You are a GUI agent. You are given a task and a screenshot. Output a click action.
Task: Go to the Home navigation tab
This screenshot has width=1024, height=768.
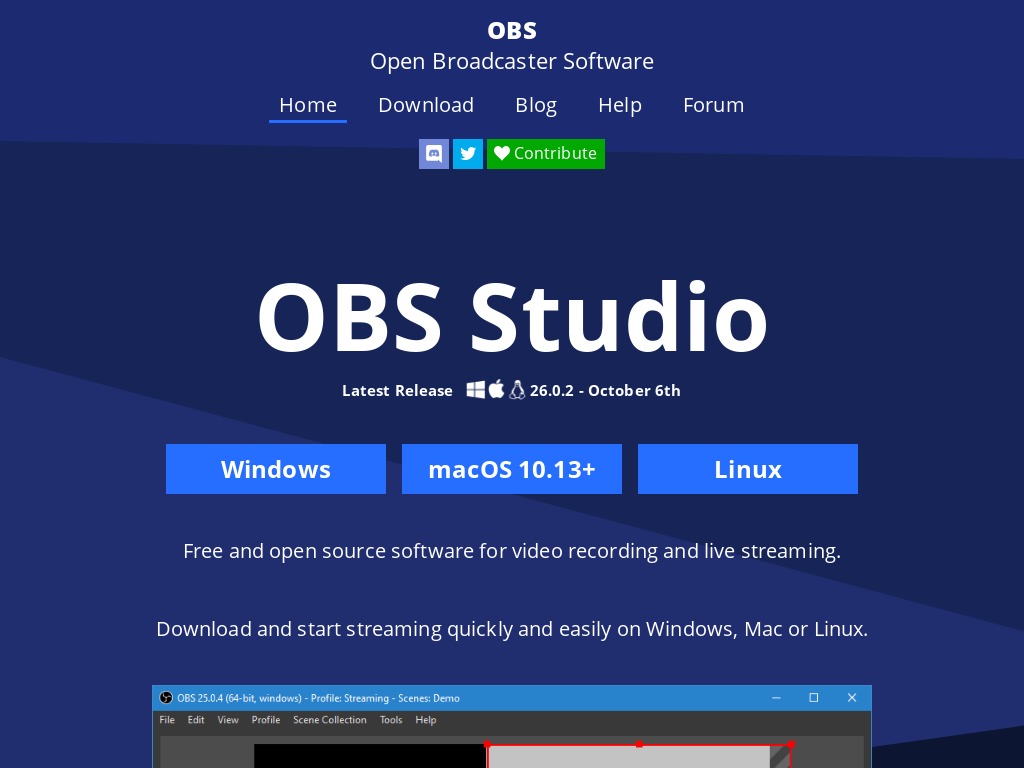(x=308, y=105)
